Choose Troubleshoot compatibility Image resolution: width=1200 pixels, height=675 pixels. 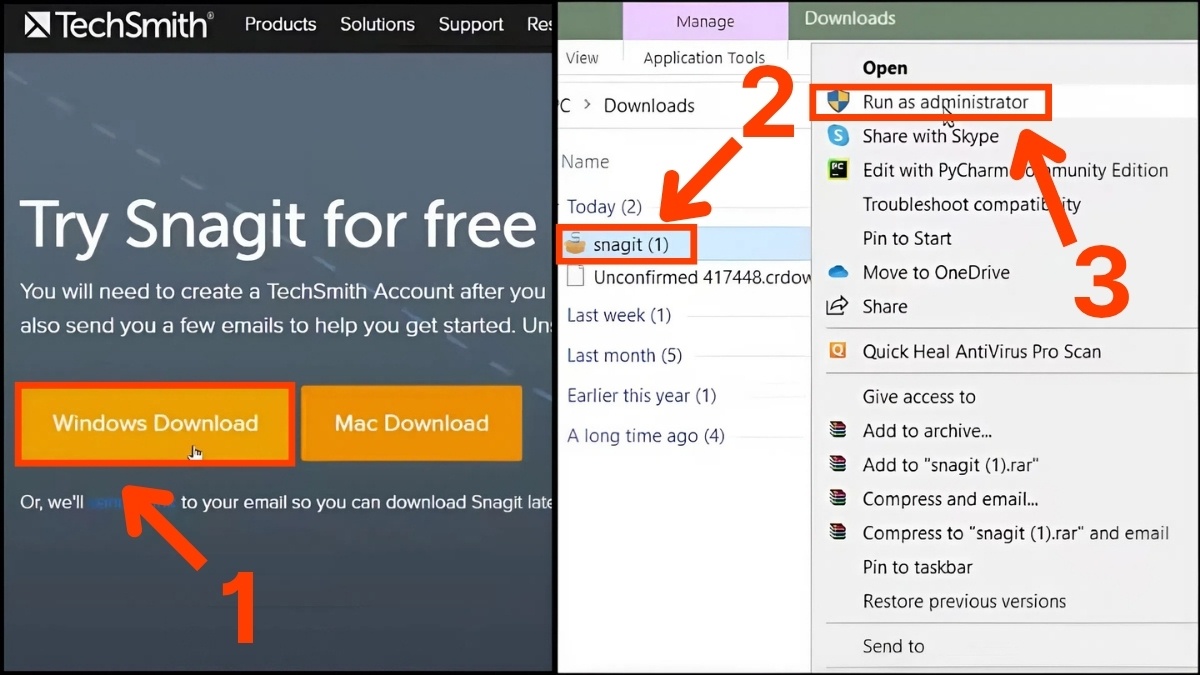971,204
